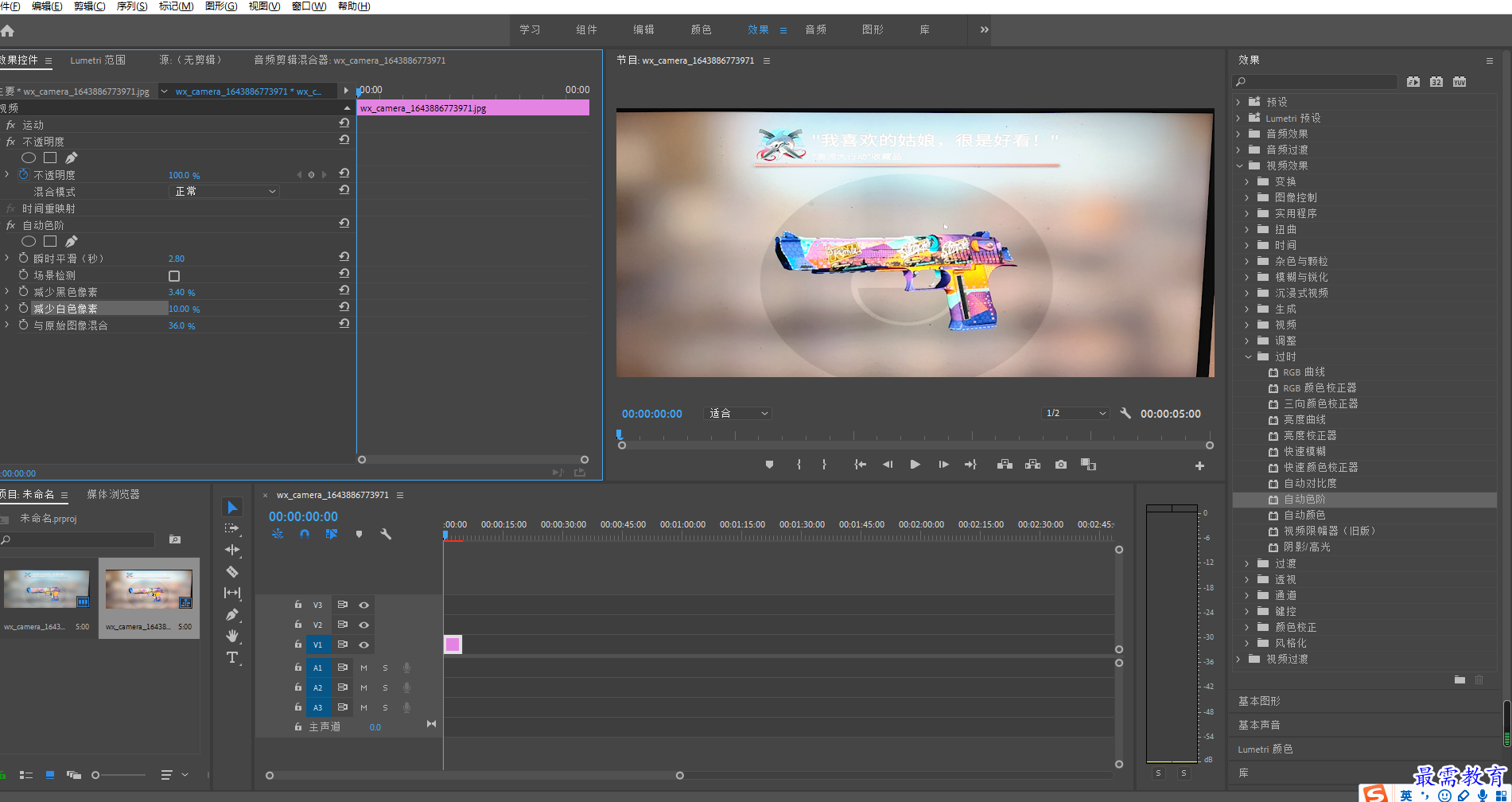Toggle Linked Selection in timeline

click(x=332, y=535)
